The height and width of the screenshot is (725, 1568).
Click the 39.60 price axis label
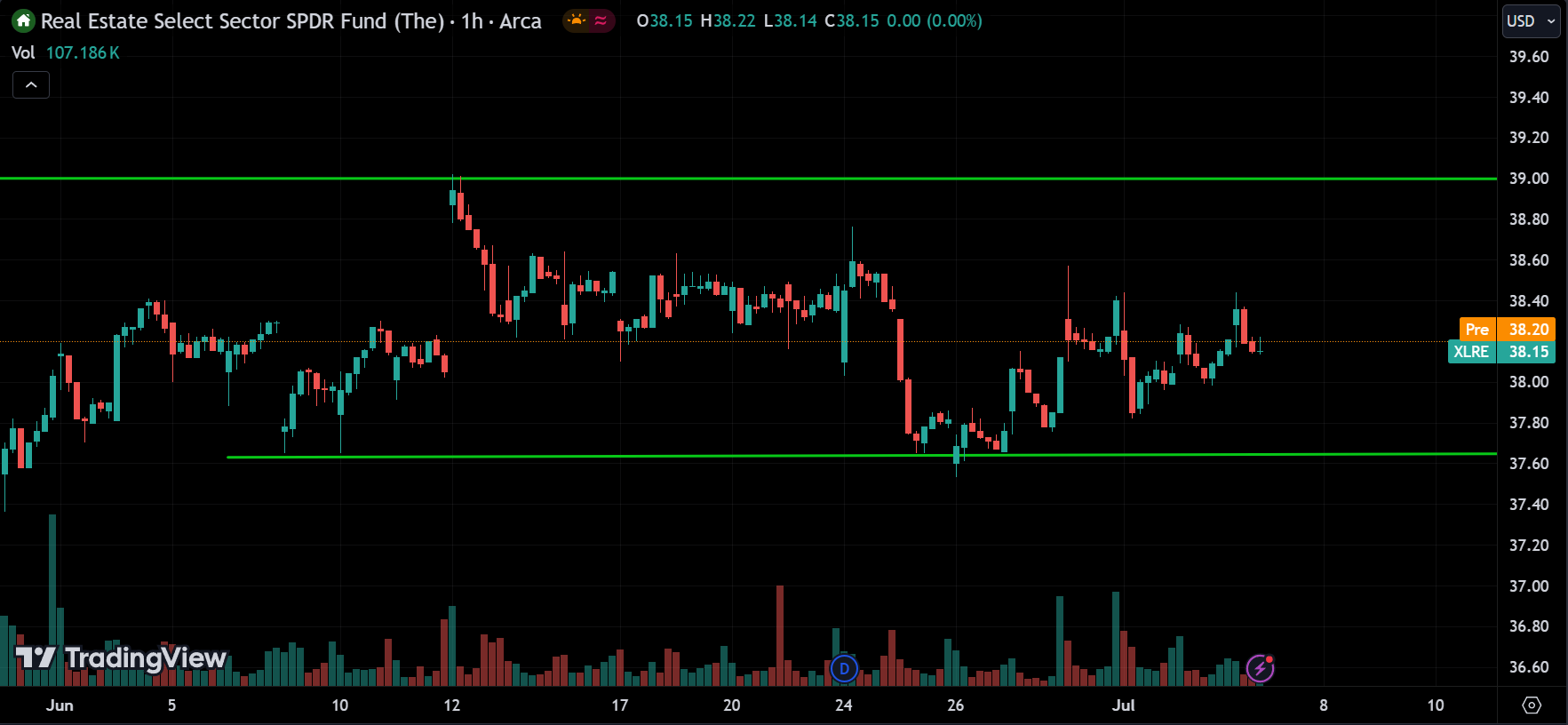1529,57
